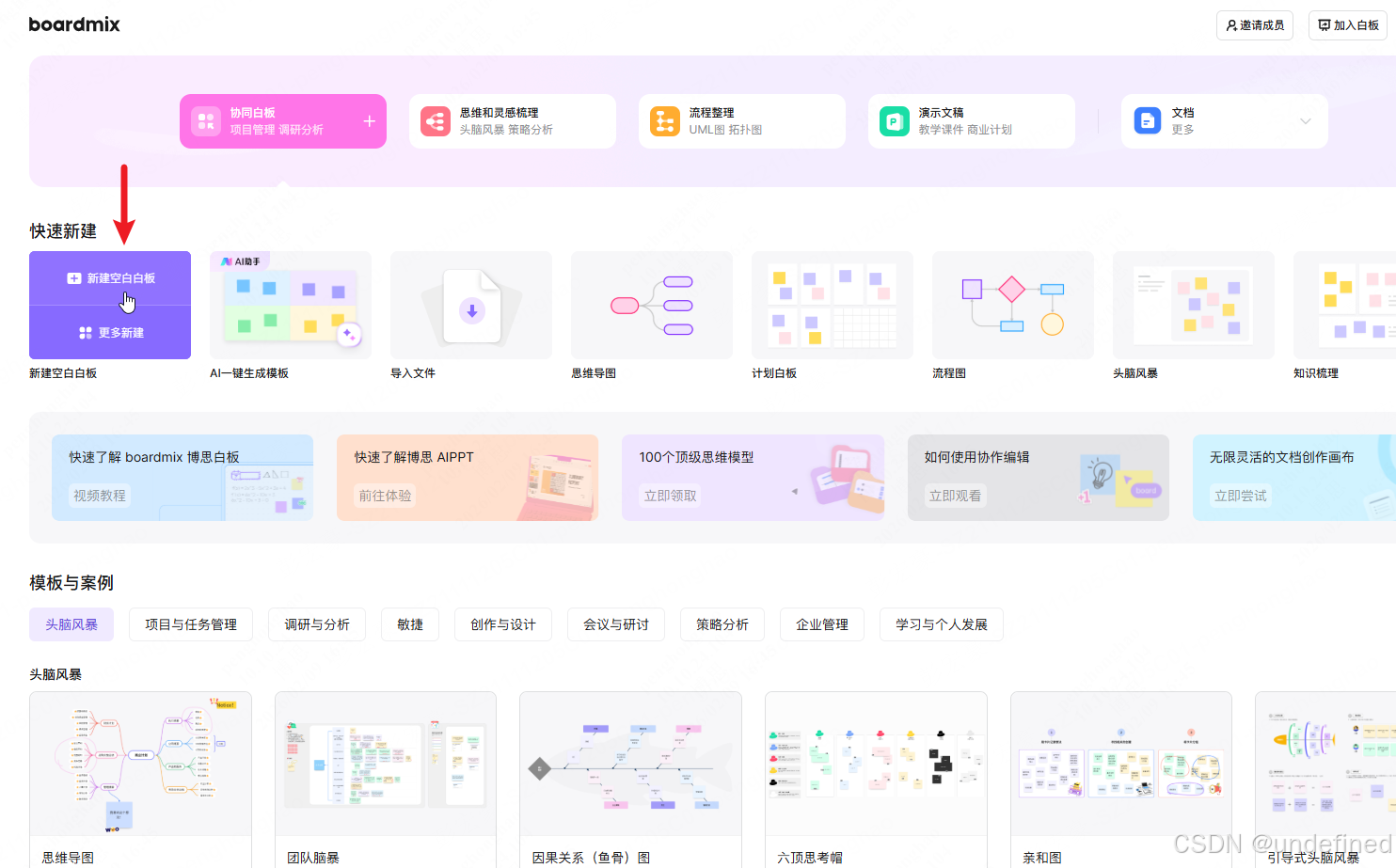Image resolution: width=1396 pixels, height=868 pixels.
Task: Open the 思维导图 quick-create thumbnail
Action: 652,305
